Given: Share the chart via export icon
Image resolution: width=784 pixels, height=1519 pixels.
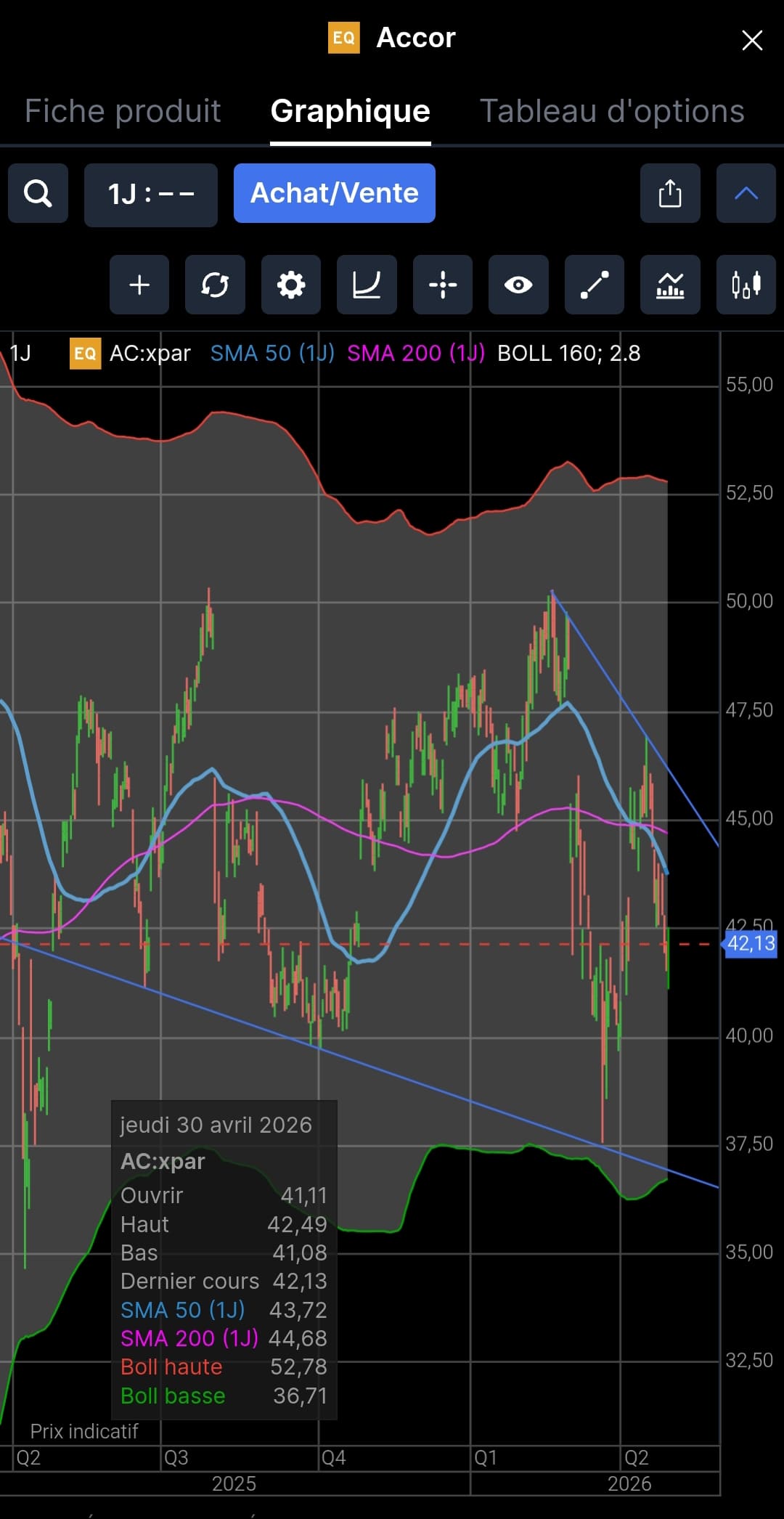Looking at the screenshot, I should point(670,193).
